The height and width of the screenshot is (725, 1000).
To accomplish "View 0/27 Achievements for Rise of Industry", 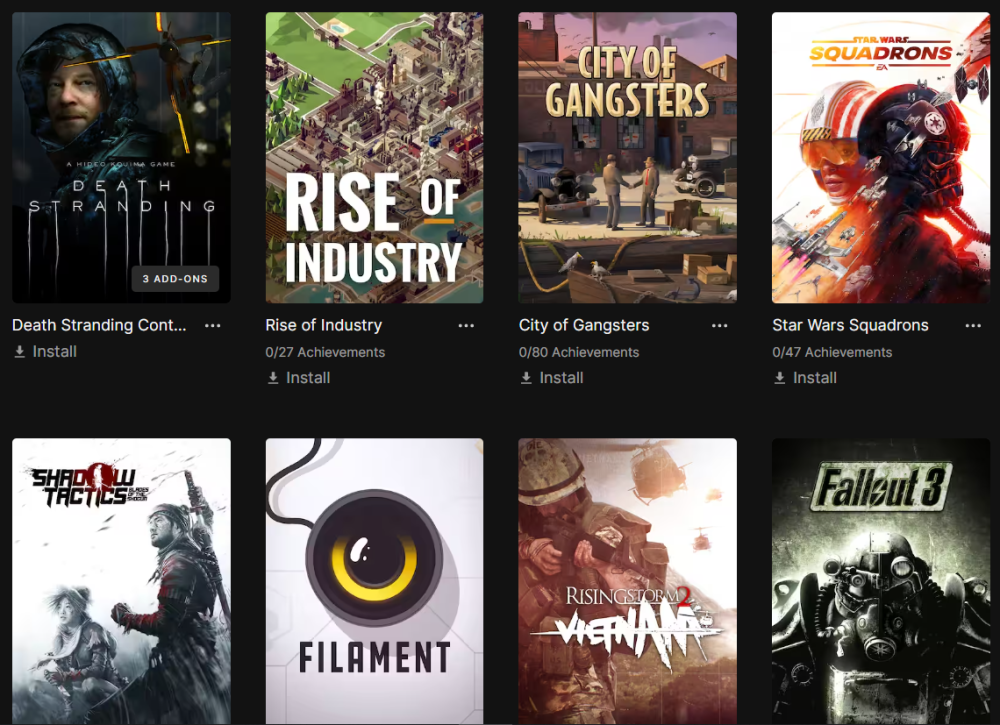I will (325, 352).
